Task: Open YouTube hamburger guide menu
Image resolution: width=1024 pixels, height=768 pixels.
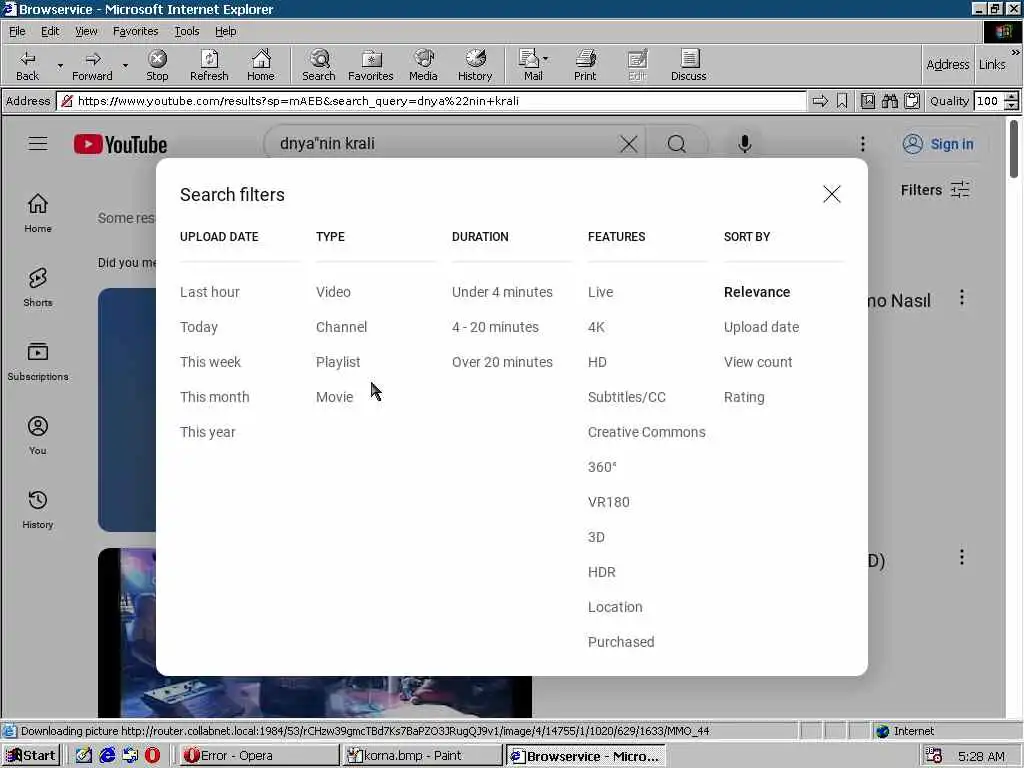Action: 38,144
